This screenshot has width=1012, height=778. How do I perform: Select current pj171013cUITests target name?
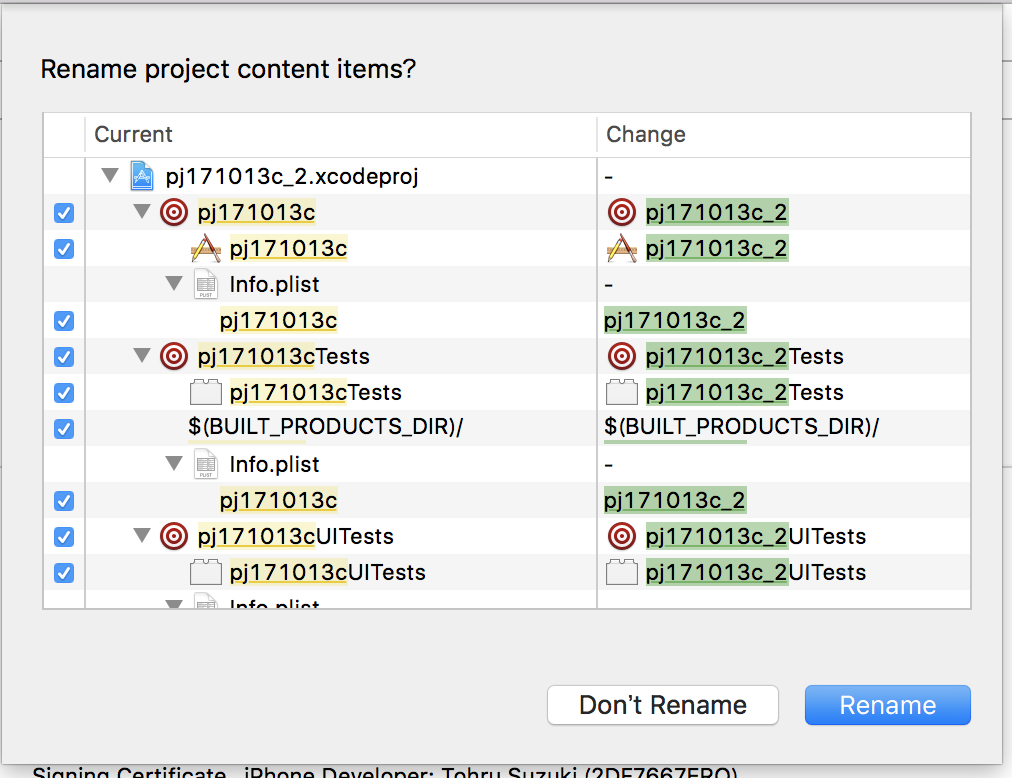pos(296,537)
